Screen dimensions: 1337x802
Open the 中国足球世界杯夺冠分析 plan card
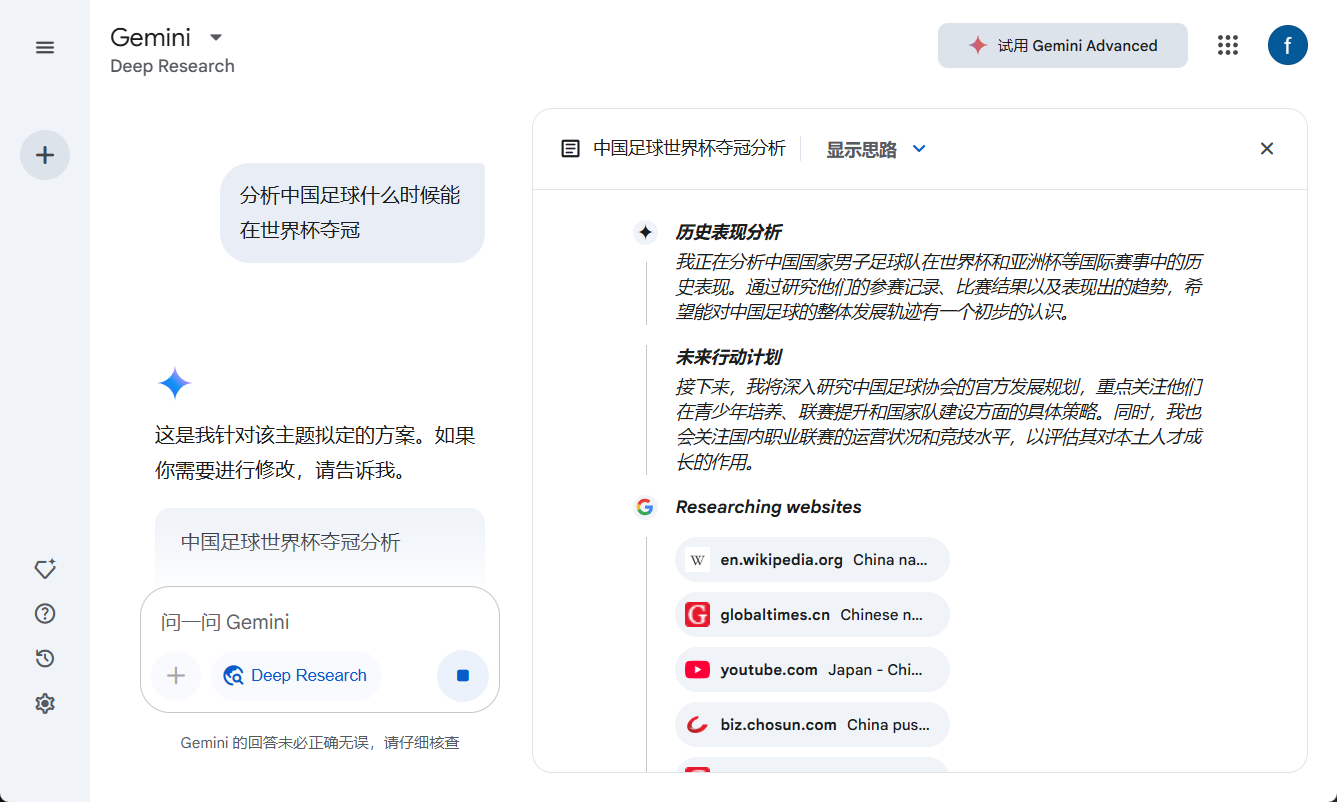coord(319,542)
